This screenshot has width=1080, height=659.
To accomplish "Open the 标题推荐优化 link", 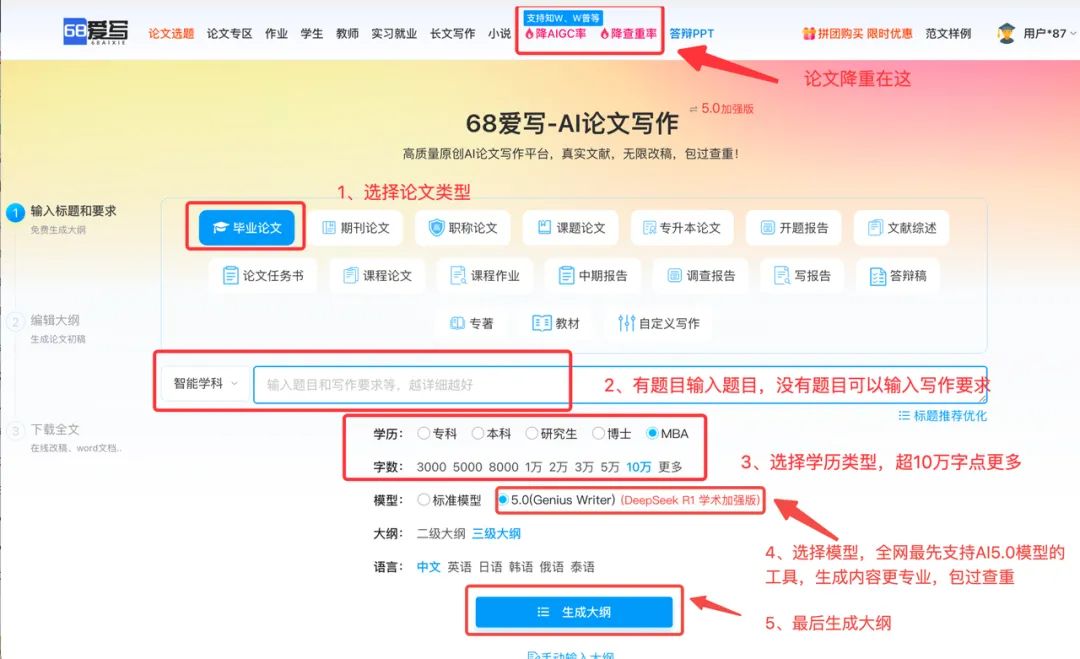I will click(942, 415).
